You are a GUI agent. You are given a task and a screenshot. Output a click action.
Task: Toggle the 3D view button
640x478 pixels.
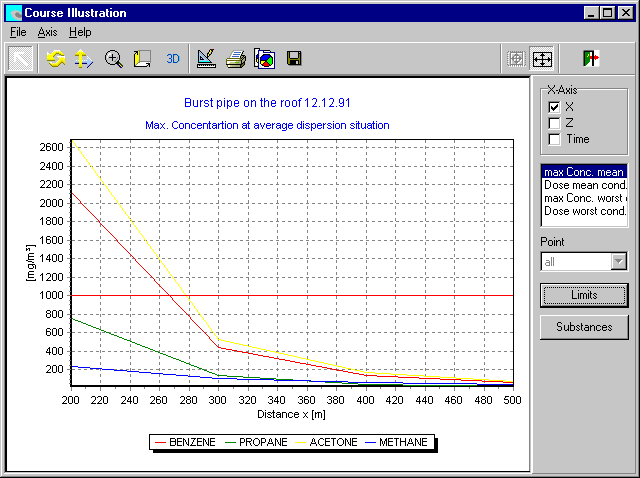[x=173, y=59]
